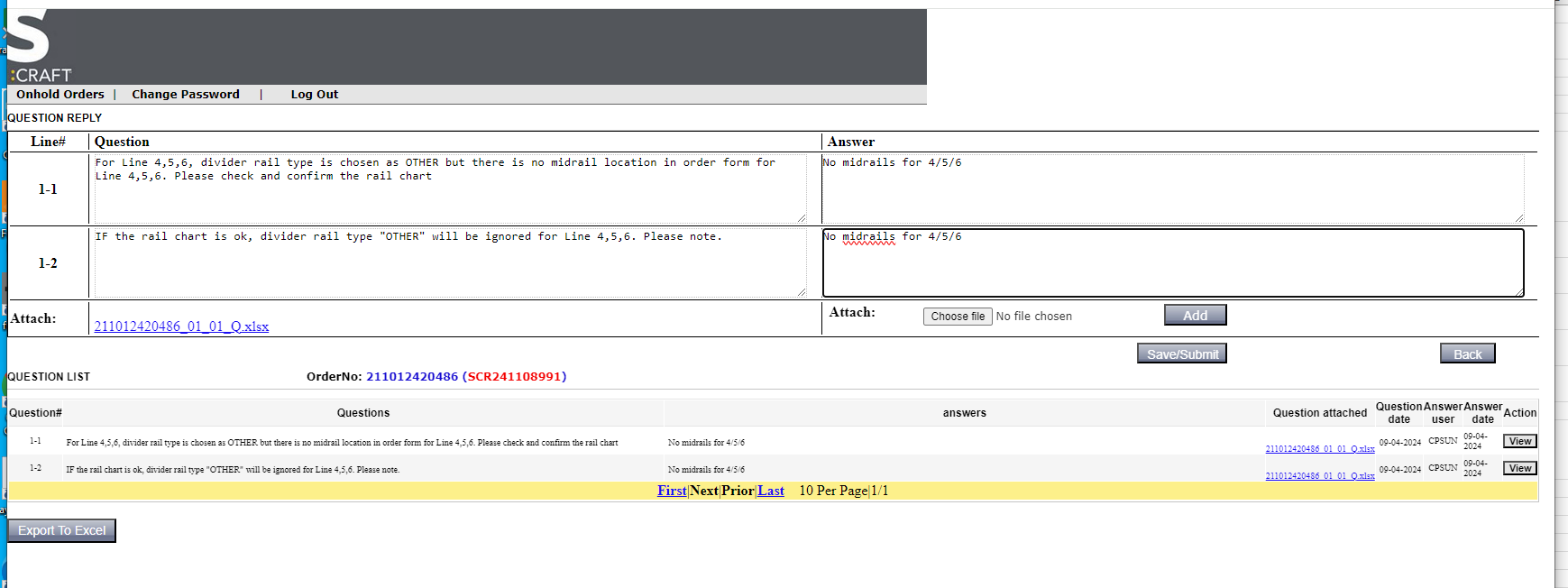The width and height of the screenshot is (1568, 588).
Task: Open the attached Q.xlsx file in Attach row
Action: (181, 326)
